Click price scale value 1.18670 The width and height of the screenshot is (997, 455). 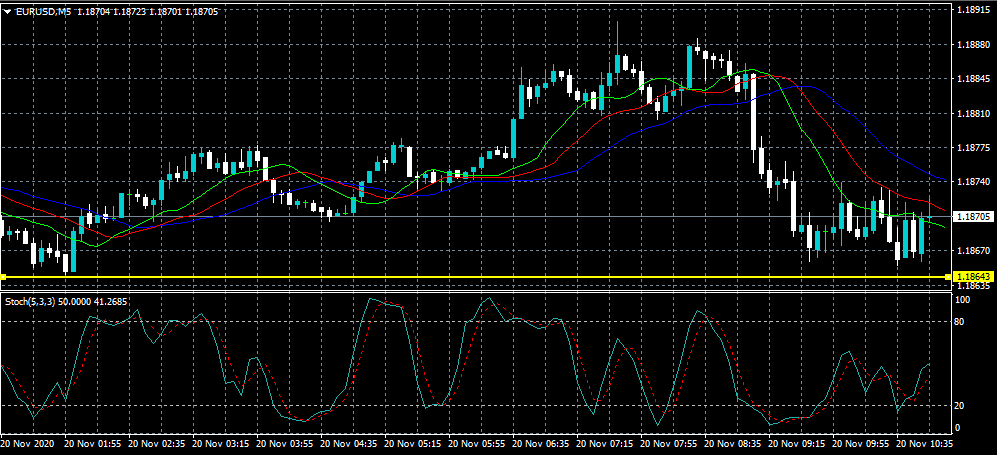[x=975, y=250]
